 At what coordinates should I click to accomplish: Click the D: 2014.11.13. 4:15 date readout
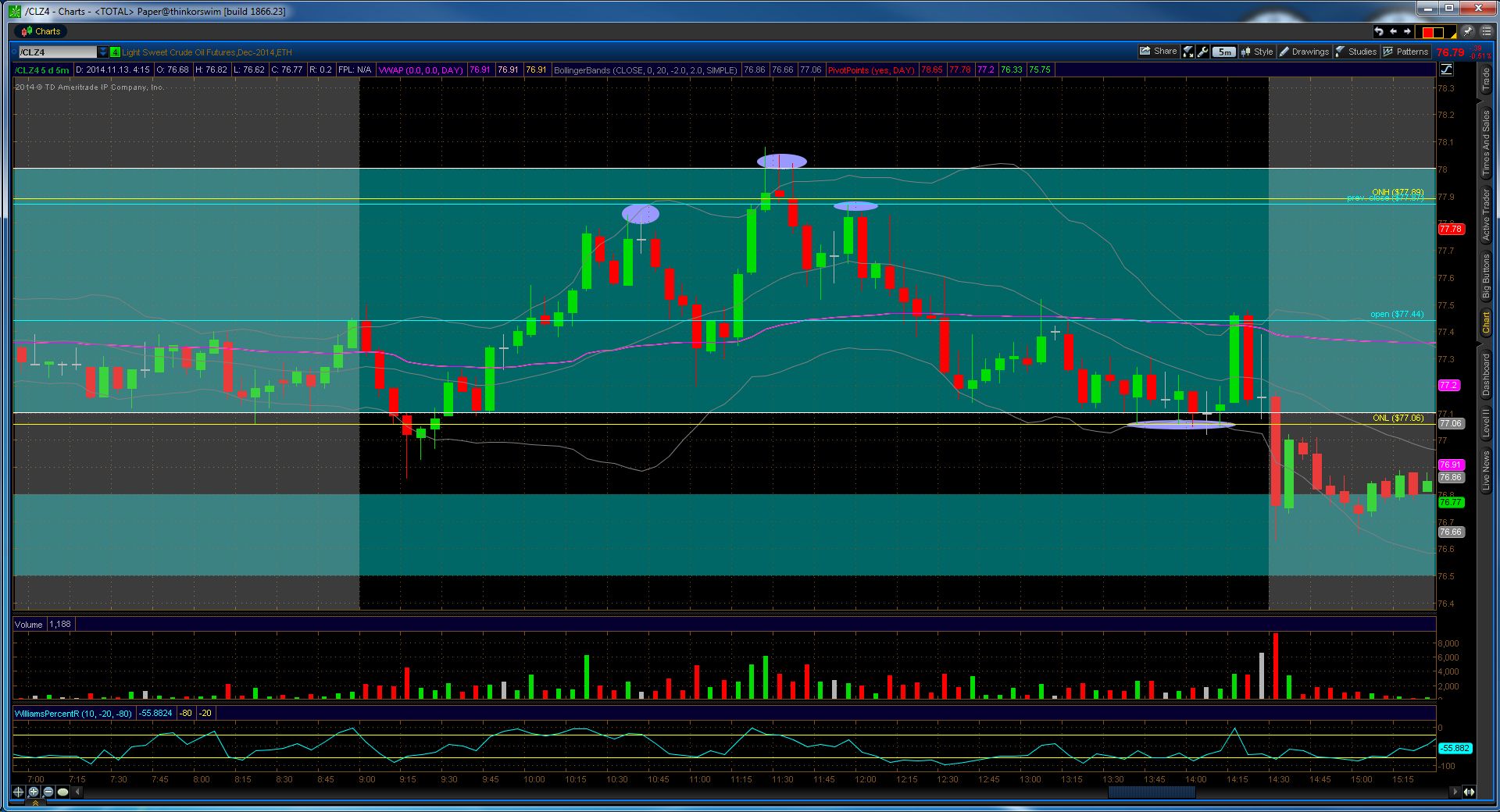(112, 70)
